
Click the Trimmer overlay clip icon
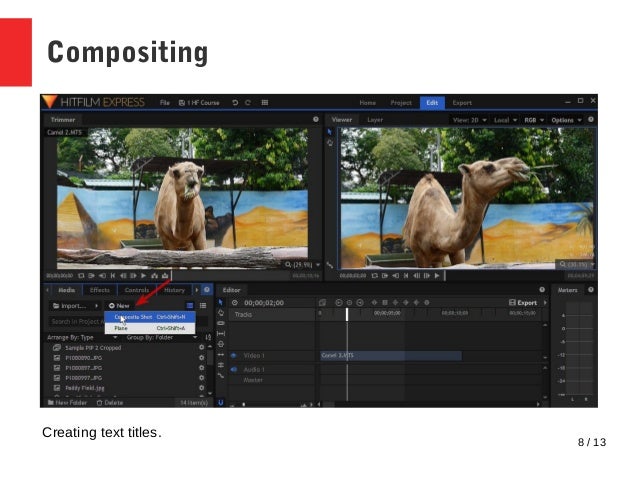[165, 276]
